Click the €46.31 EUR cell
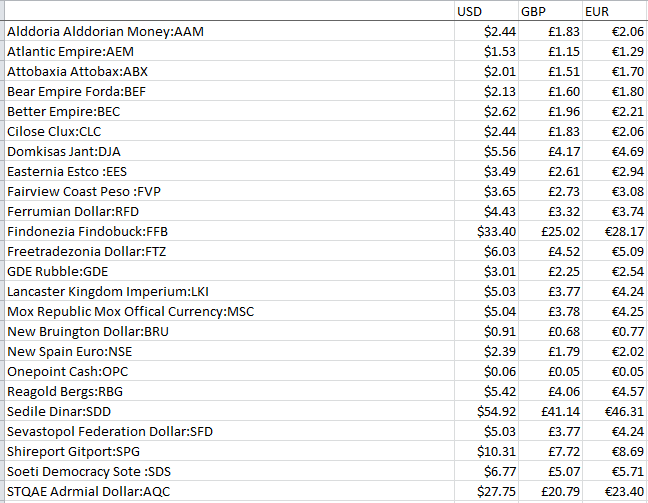 [x=615, y=412]
